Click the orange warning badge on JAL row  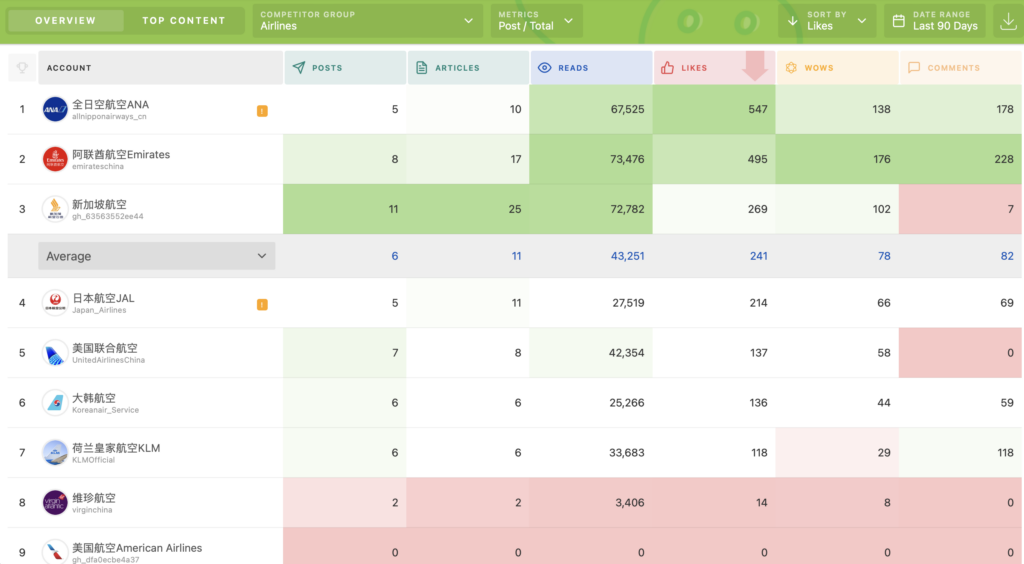262,305
